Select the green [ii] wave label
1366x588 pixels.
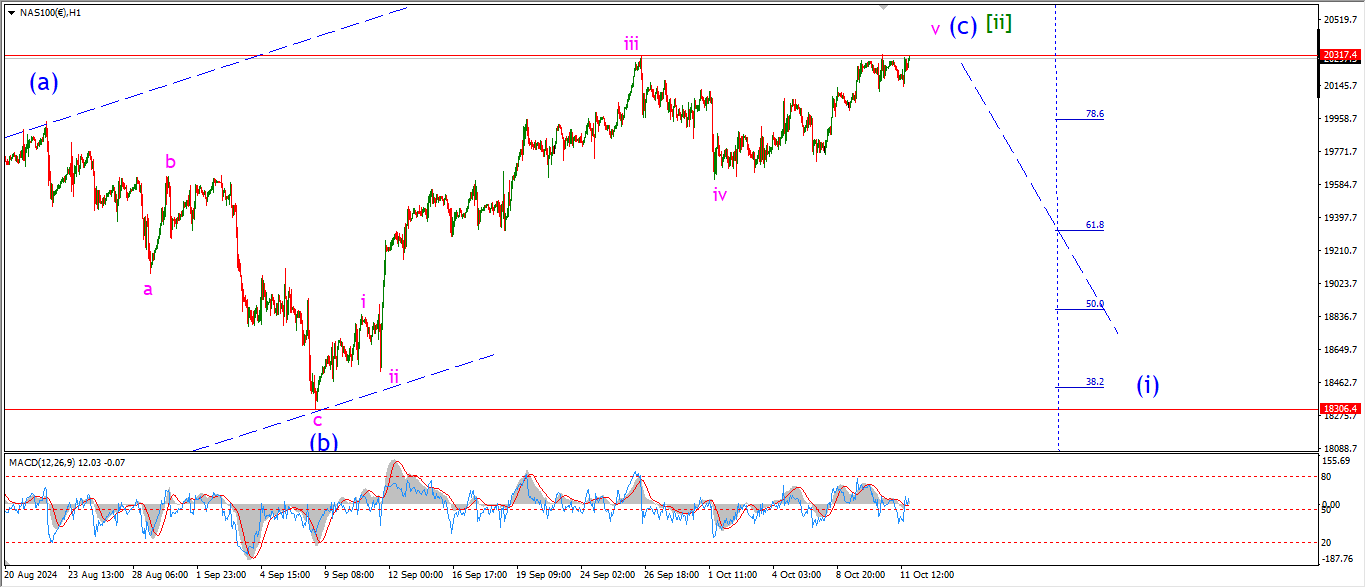[998, 23]
